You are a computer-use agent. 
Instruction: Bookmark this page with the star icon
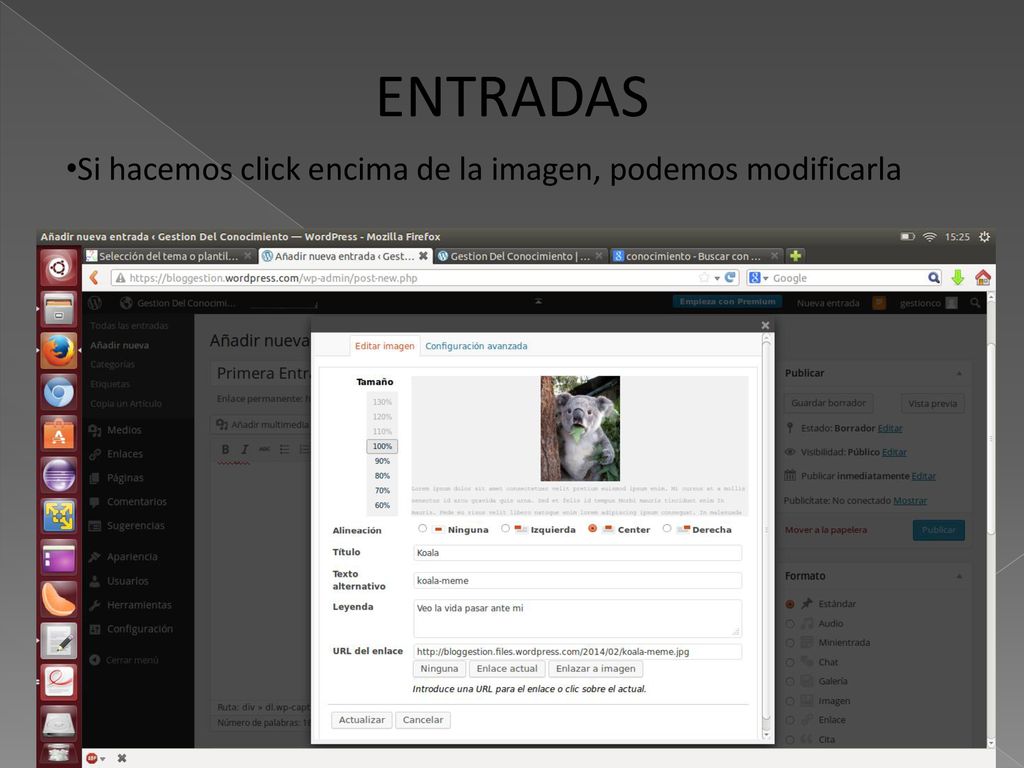point(703,278)
